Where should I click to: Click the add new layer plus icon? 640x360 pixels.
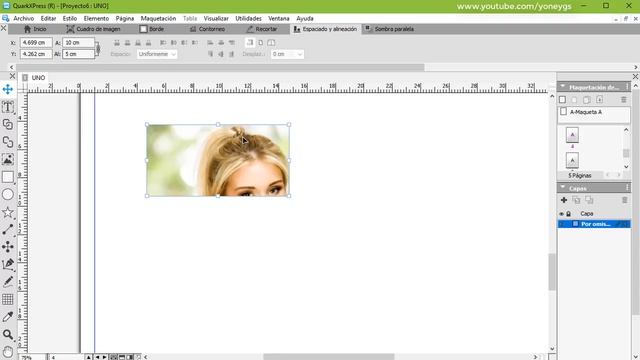(564, 200)
